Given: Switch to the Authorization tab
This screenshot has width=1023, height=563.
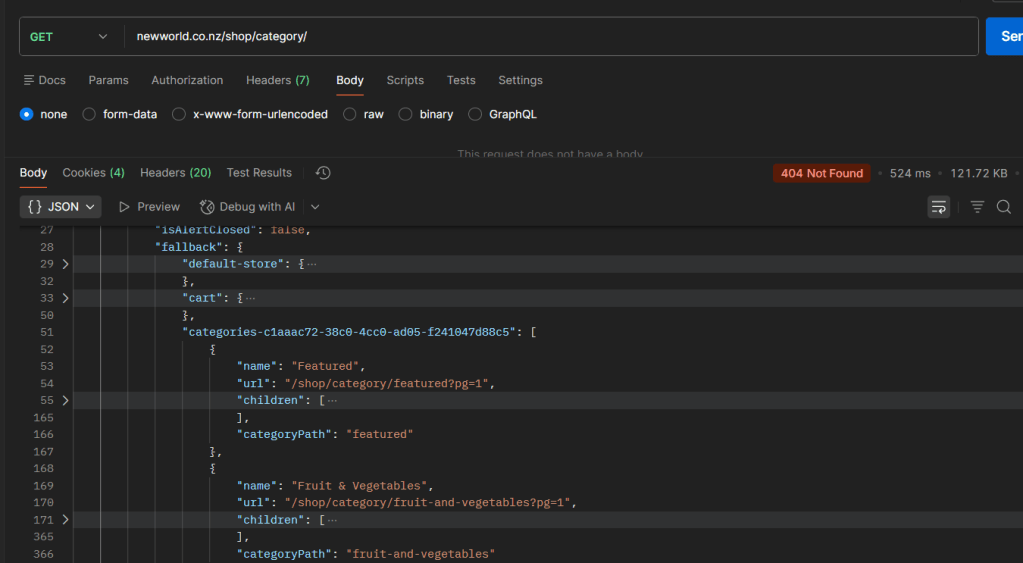Looking at the screenshot, I should tap(187, 80).
